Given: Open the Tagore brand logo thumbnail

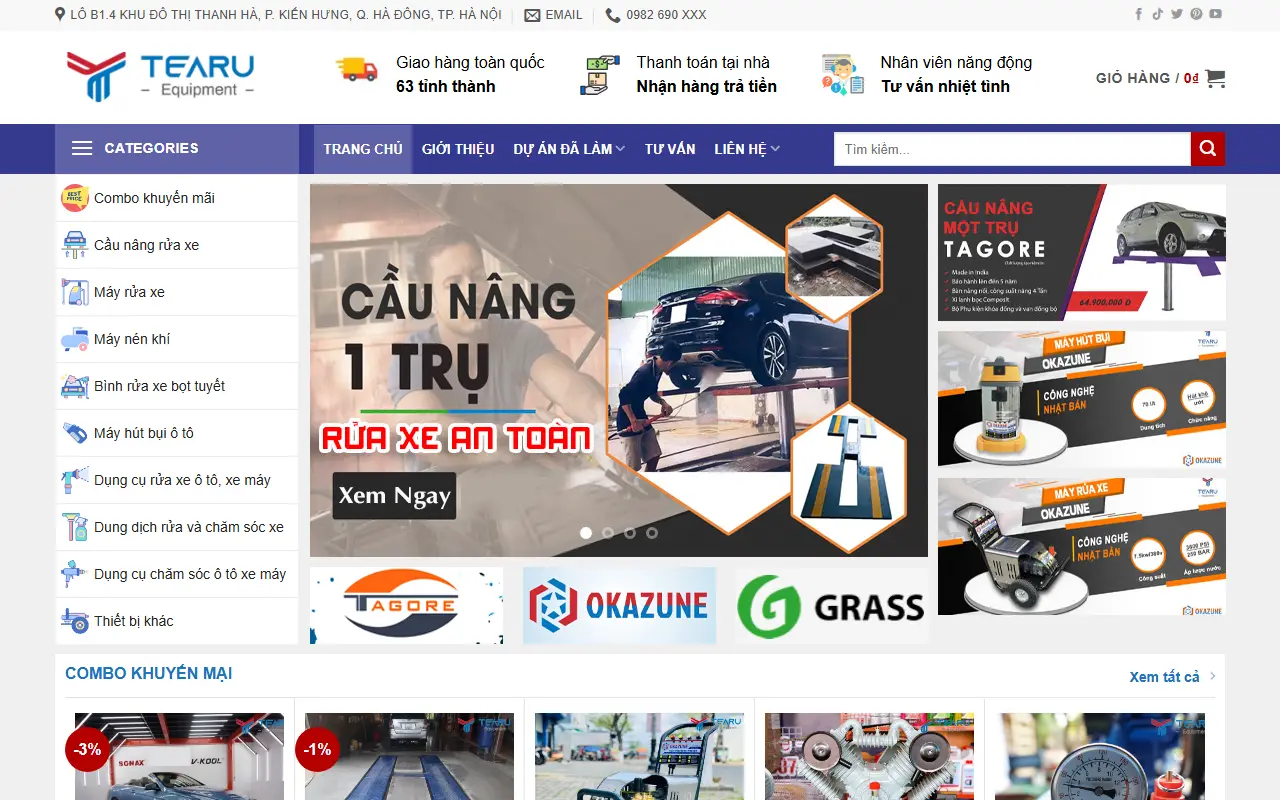Looking at the screenshot, I should pyautogui.click(x=406, y=606).
